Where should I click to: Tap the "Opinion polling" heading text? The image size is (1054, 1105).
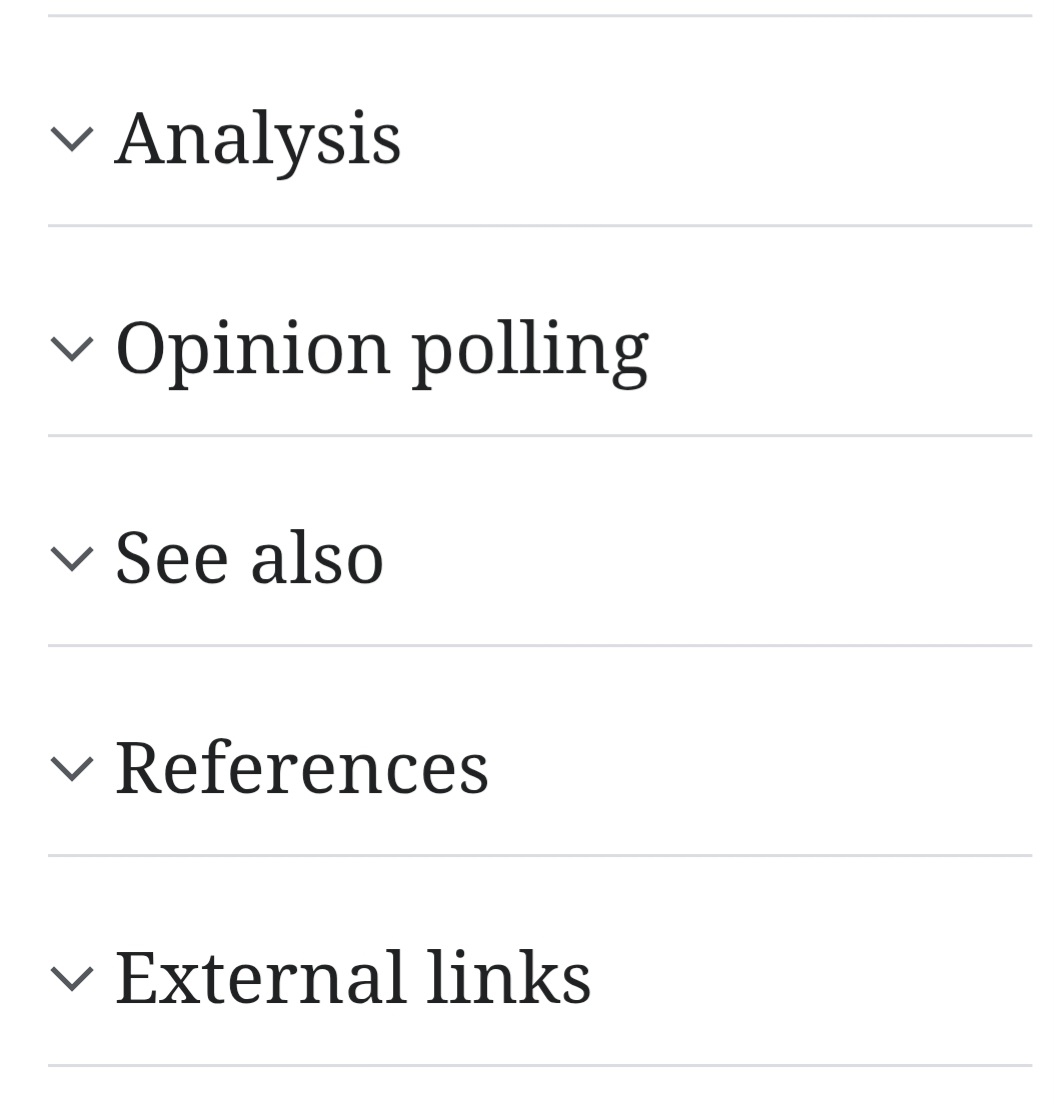pyautogui.click(x=381, y=348)
